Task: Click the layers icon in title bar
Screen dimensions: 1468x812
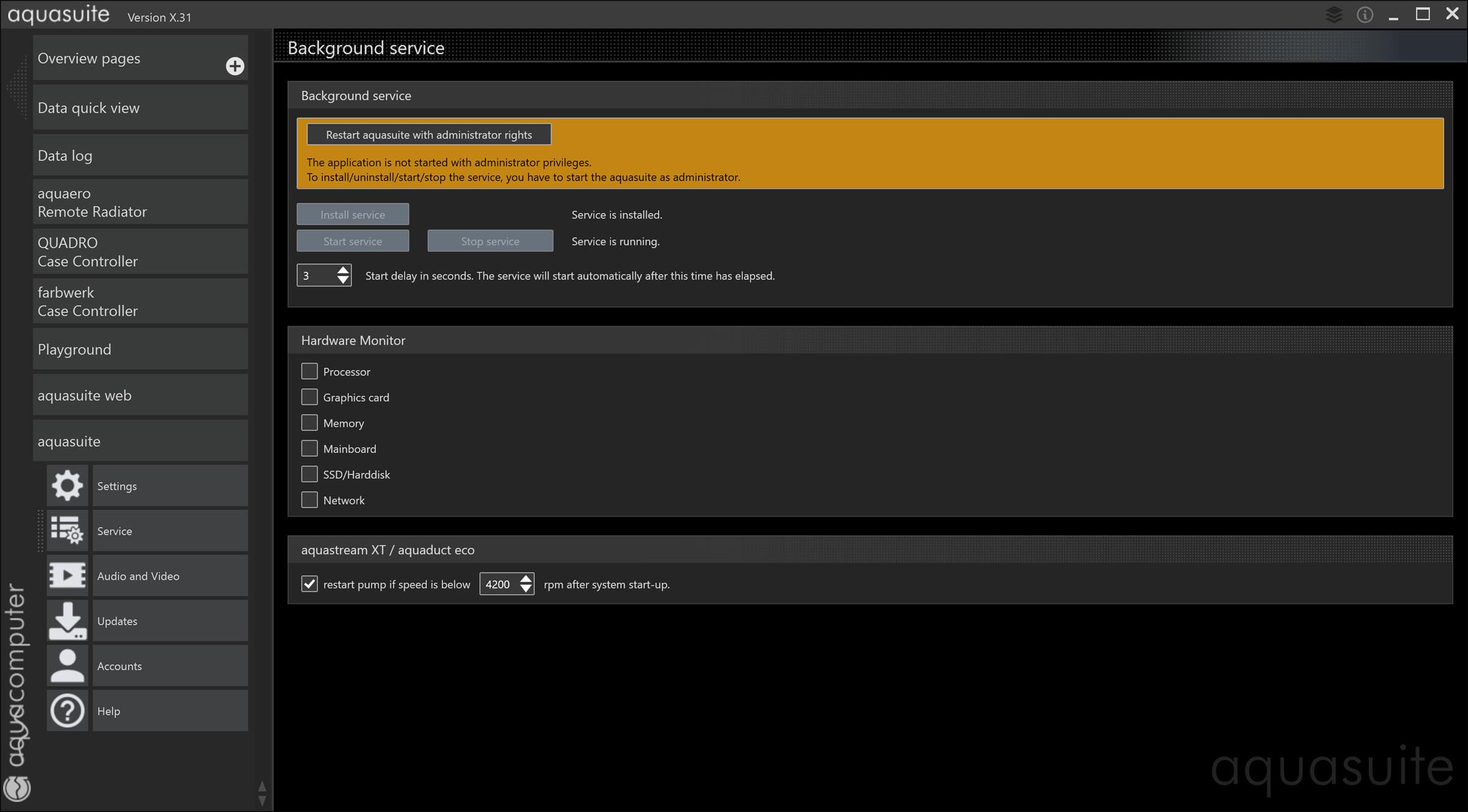Action: tap(1334, 15)
